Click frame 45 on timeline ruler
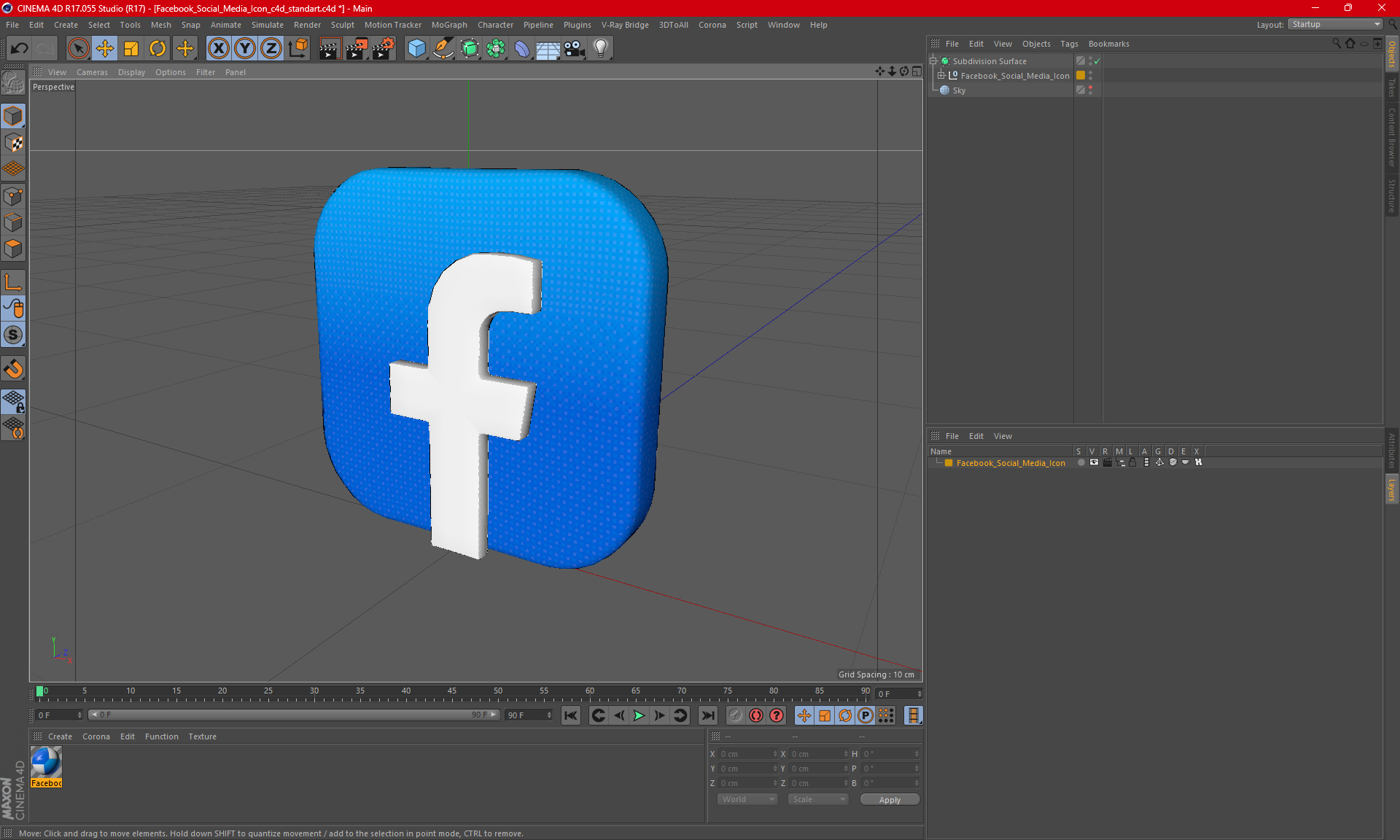The height and width of the screenshot is (840, 1400). 452,691
